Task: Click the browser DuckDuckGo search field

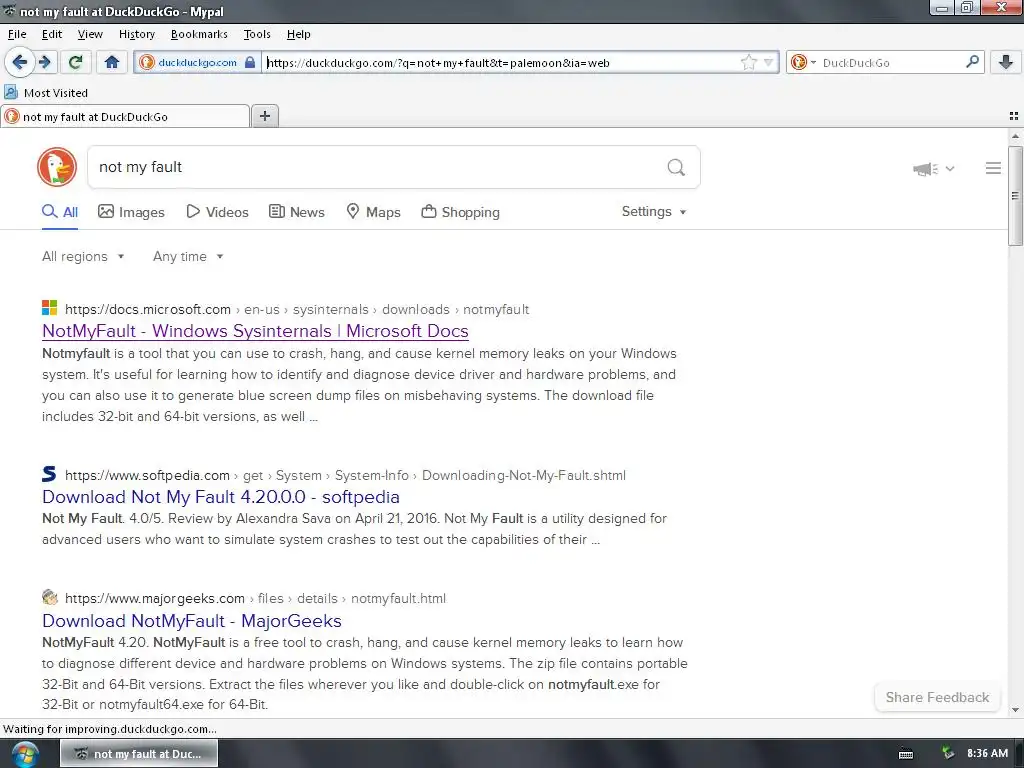Action: point(891,63)
